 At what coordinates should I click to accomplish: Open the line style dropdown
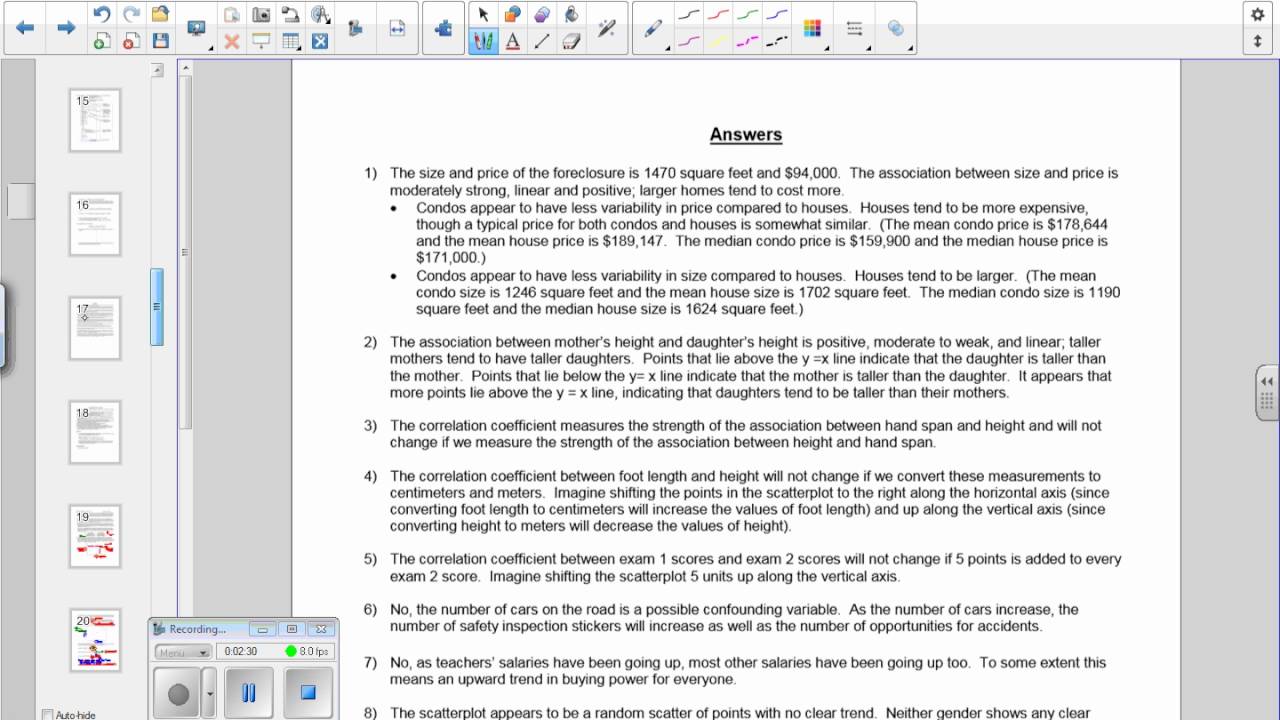tap(854, 28)
